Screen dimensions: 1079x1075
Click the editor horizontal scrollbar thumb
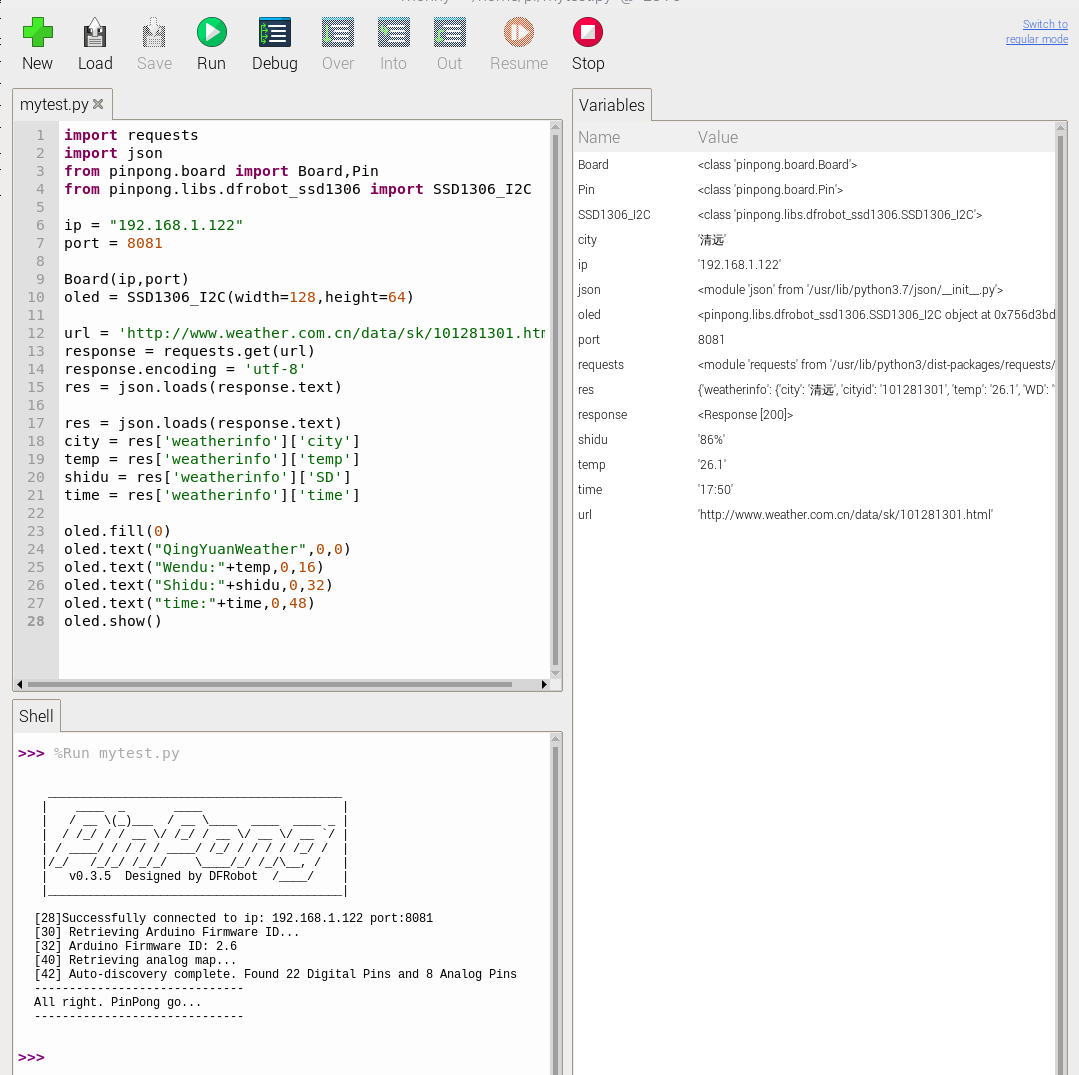pos(270,684)
